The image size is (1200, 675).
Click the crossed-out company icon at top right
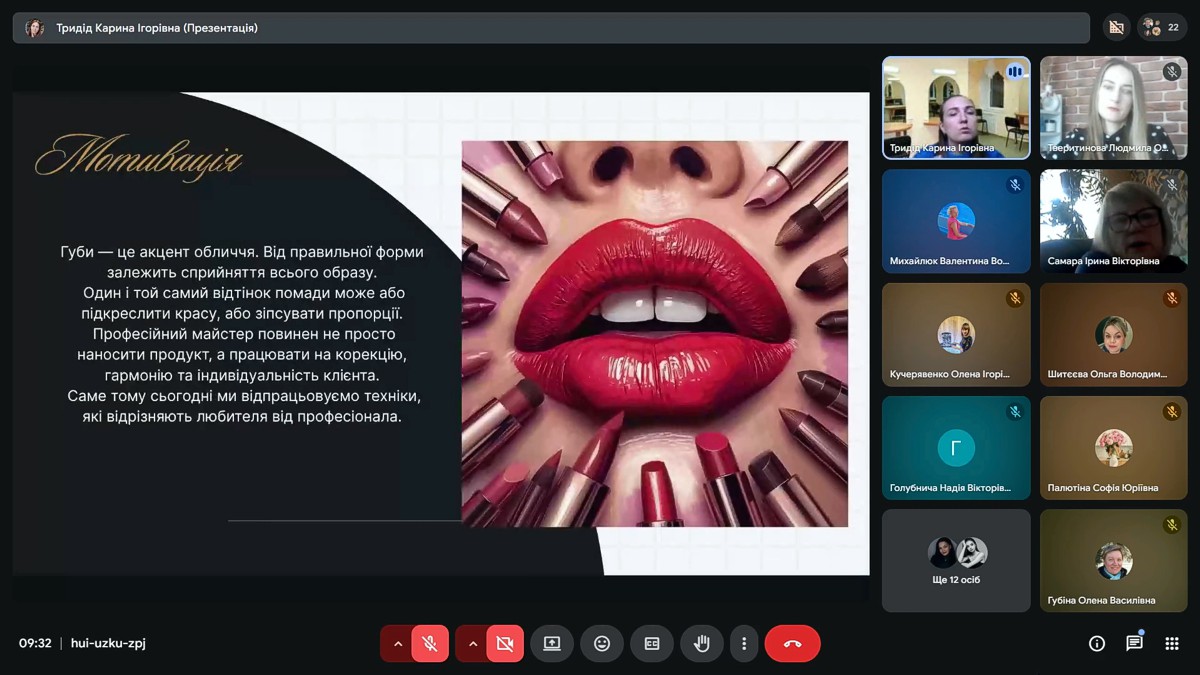pyautogui.click(x=1117, y=28)
